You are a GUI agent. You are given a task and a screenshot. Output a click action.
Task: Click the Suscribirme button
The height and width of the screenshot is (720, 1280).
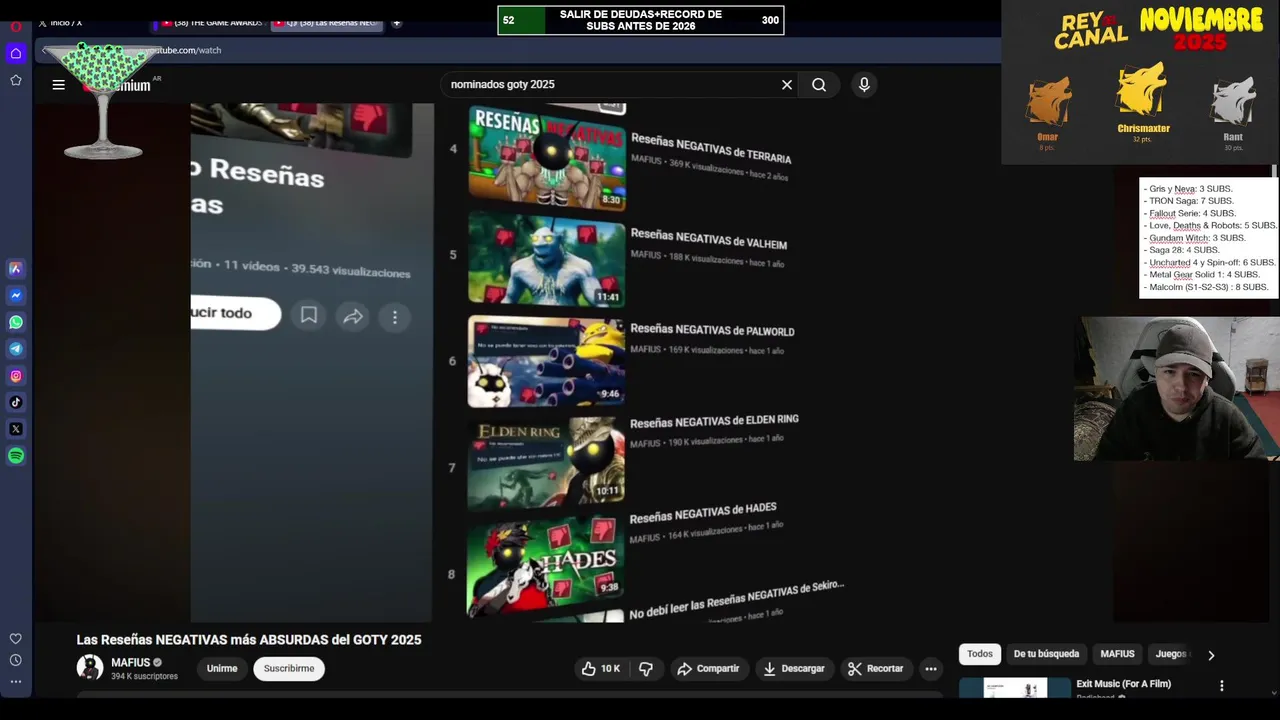289,668
